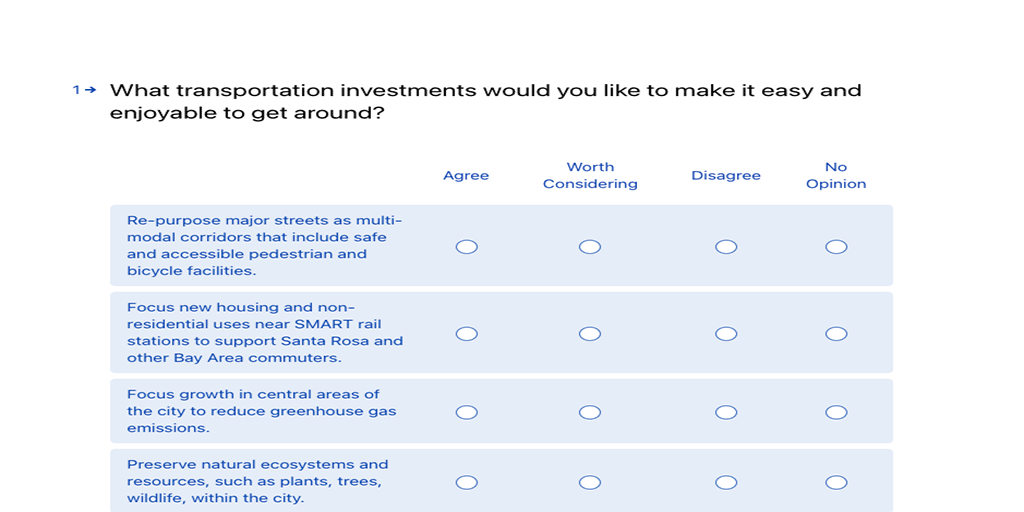Click the transportation investments question text
Image resolution: width=1024 pixels, height=512 pixels.
click(485, 102)
